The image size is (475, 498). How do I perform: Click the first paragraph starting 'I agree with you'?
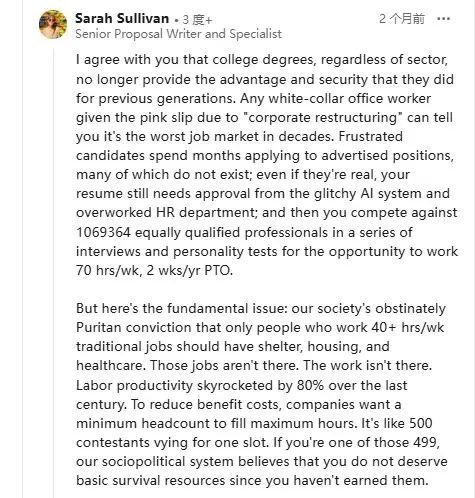[x=267, y=165]
